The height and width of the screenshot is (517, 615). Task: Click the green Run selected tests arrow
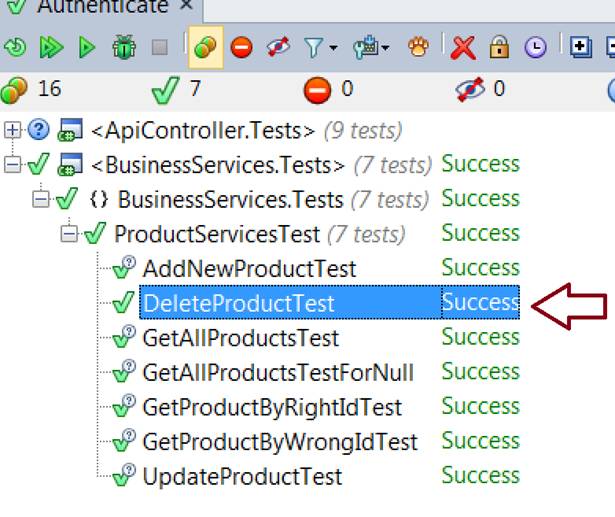tap(88, 46)
